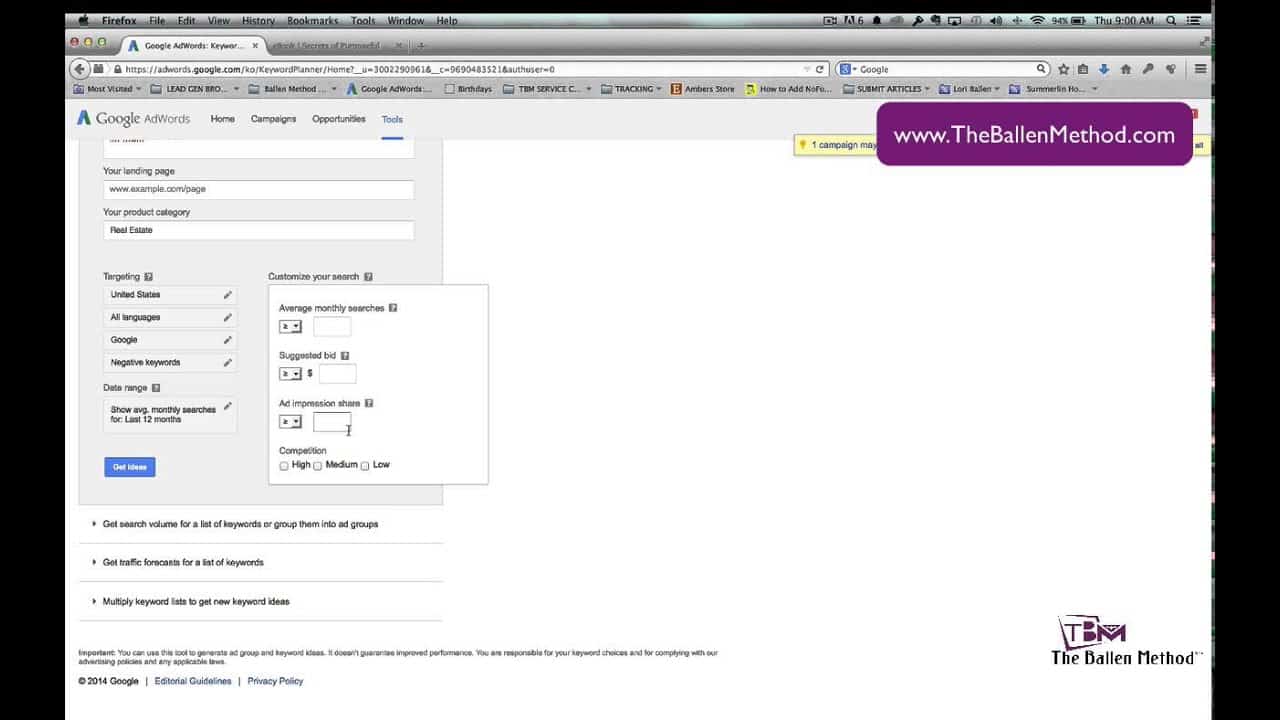Click Suggested bid dollar amount field

click(337, 374)
